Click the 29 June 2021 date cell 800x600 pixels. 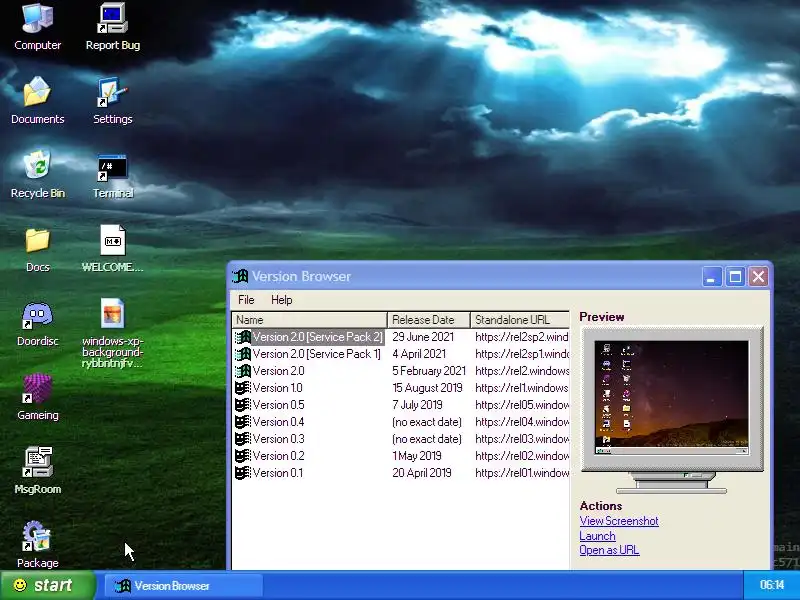(423, 337)
